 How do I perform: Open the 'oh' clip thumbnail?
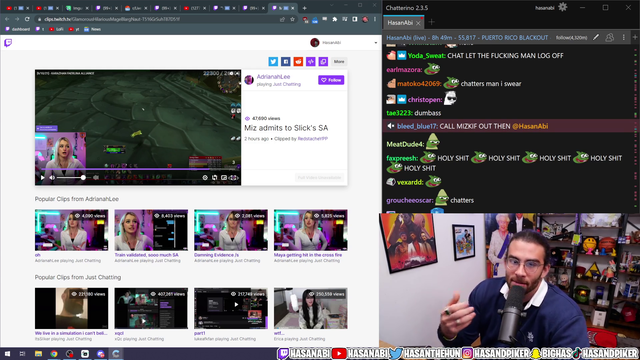click(x=71, y=230)
